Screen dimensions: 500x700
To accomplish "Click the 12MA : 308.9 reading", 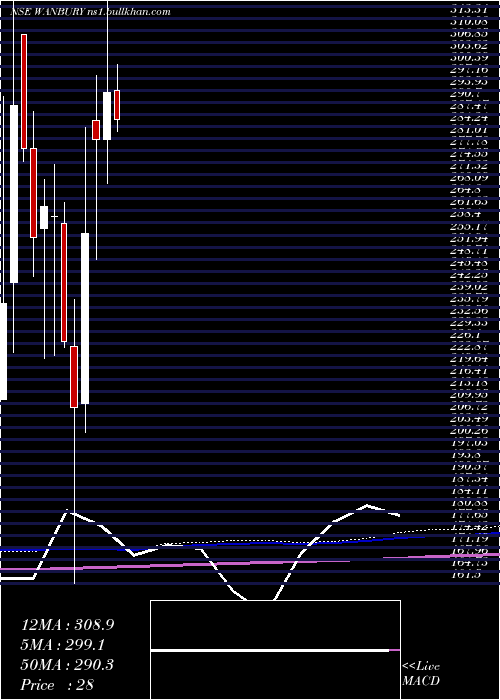I will [x=67, y=625].
